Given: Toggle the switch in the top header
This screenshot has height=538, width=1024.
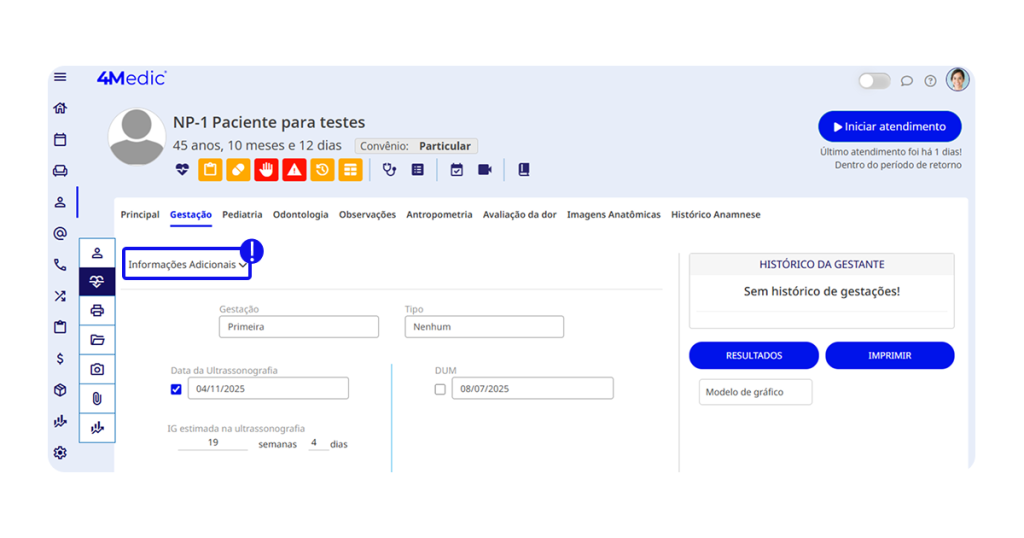Looking at the screenshot, I should pyautogui.click(x=874, y=81).
